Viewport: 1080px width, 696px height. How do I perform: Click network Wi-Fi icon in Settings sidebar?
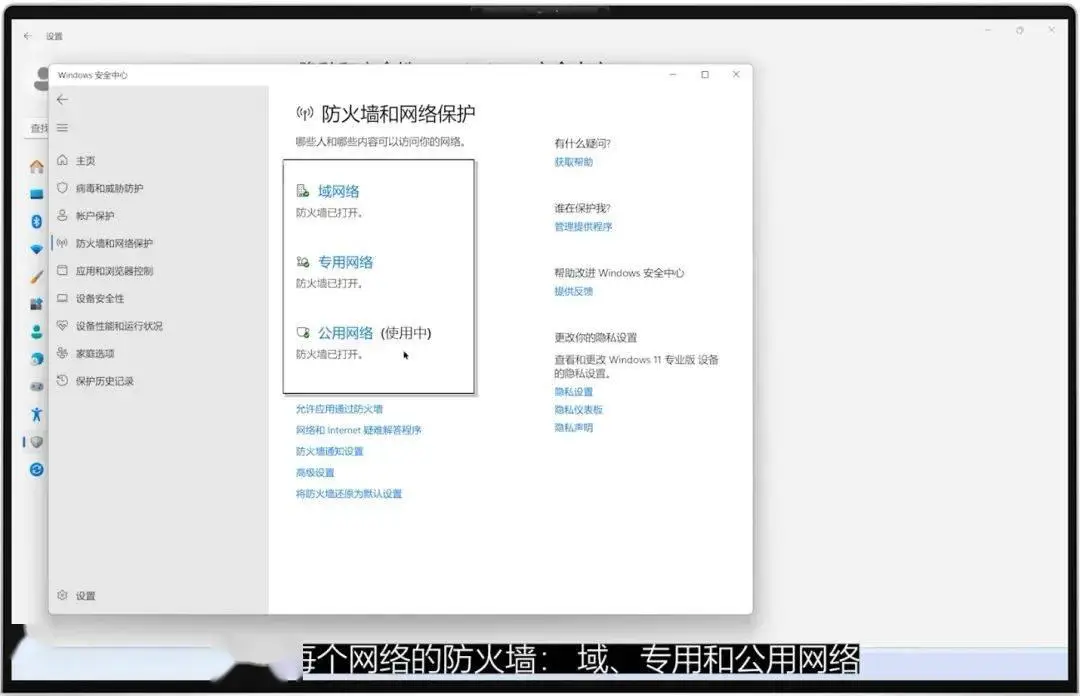tap(37, 249)
